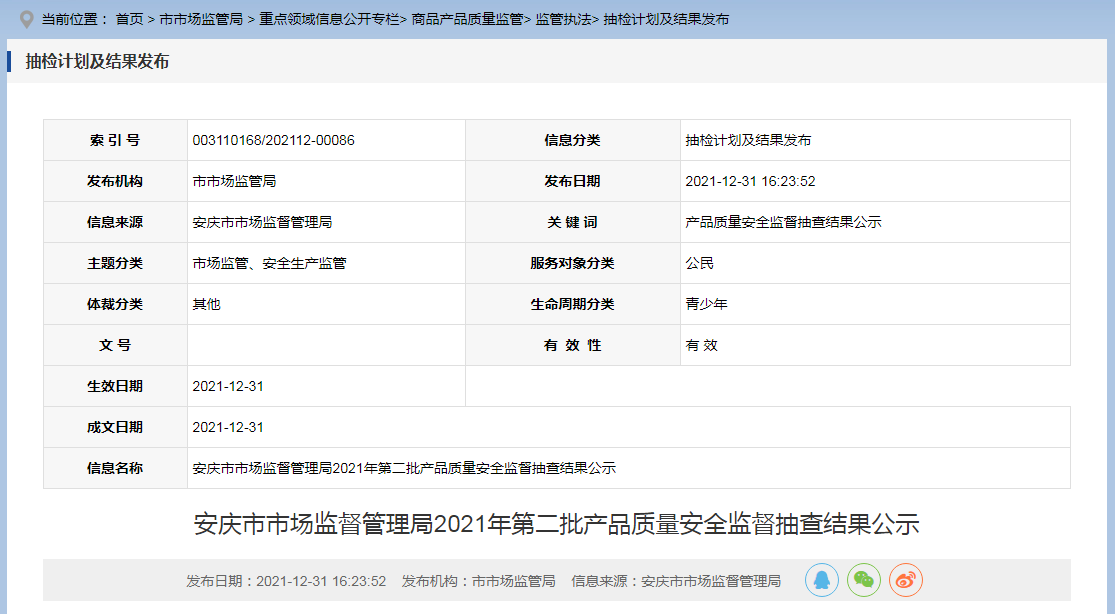This screenshot has height=614, width=1115.
Task: Open the 抽检计划及结果发布 breadcrumb link
Action: 666,19
